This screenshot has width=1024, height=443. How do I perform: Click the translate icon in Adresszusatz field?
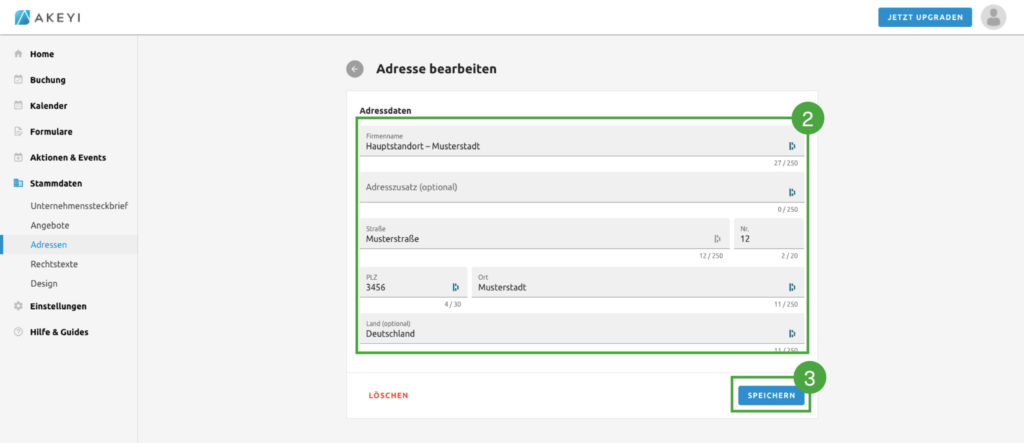coord(792,192)
